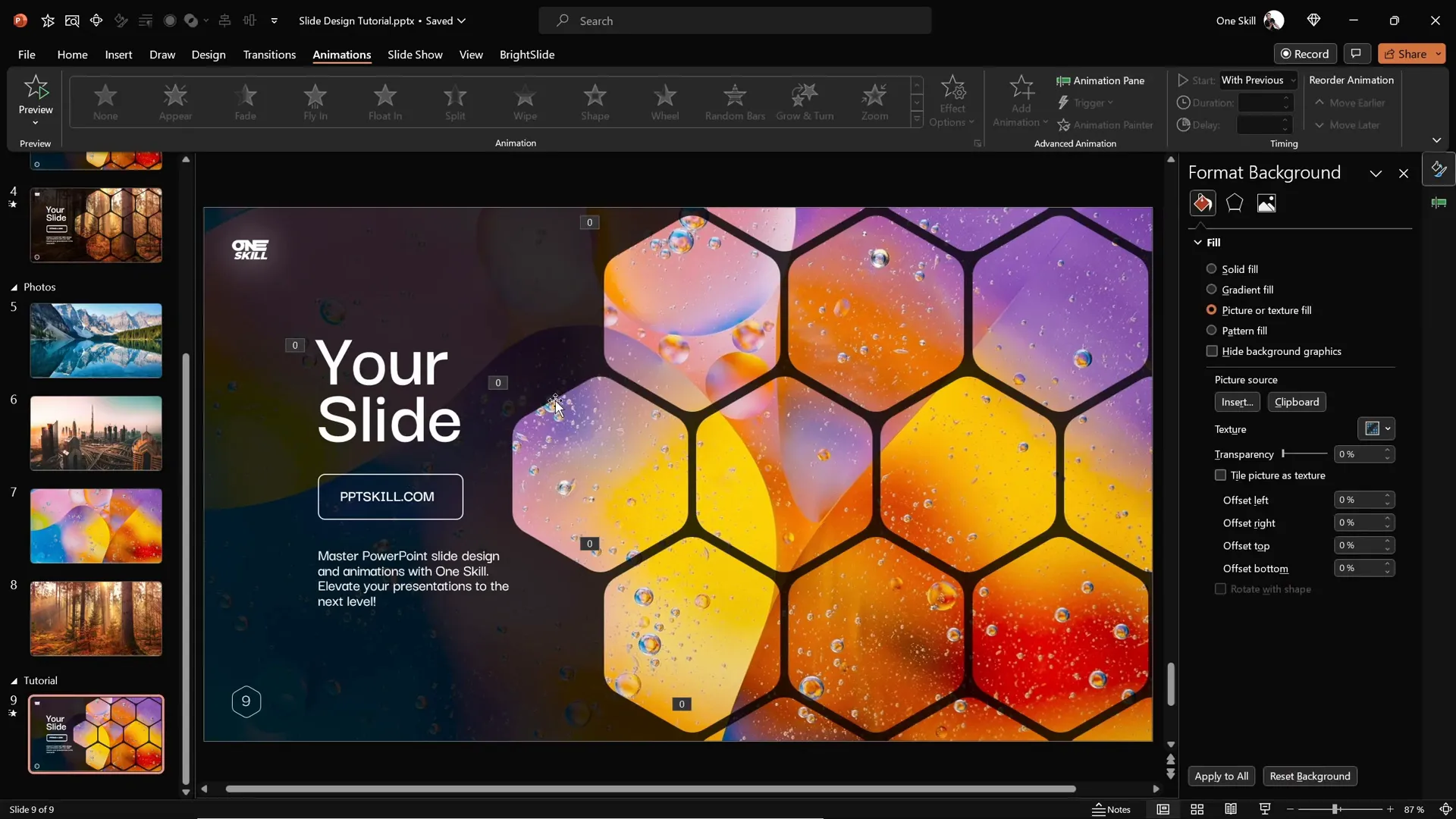Click the Animation Pane side icon
The image size is (1456, 819).
pos(1439,202)
